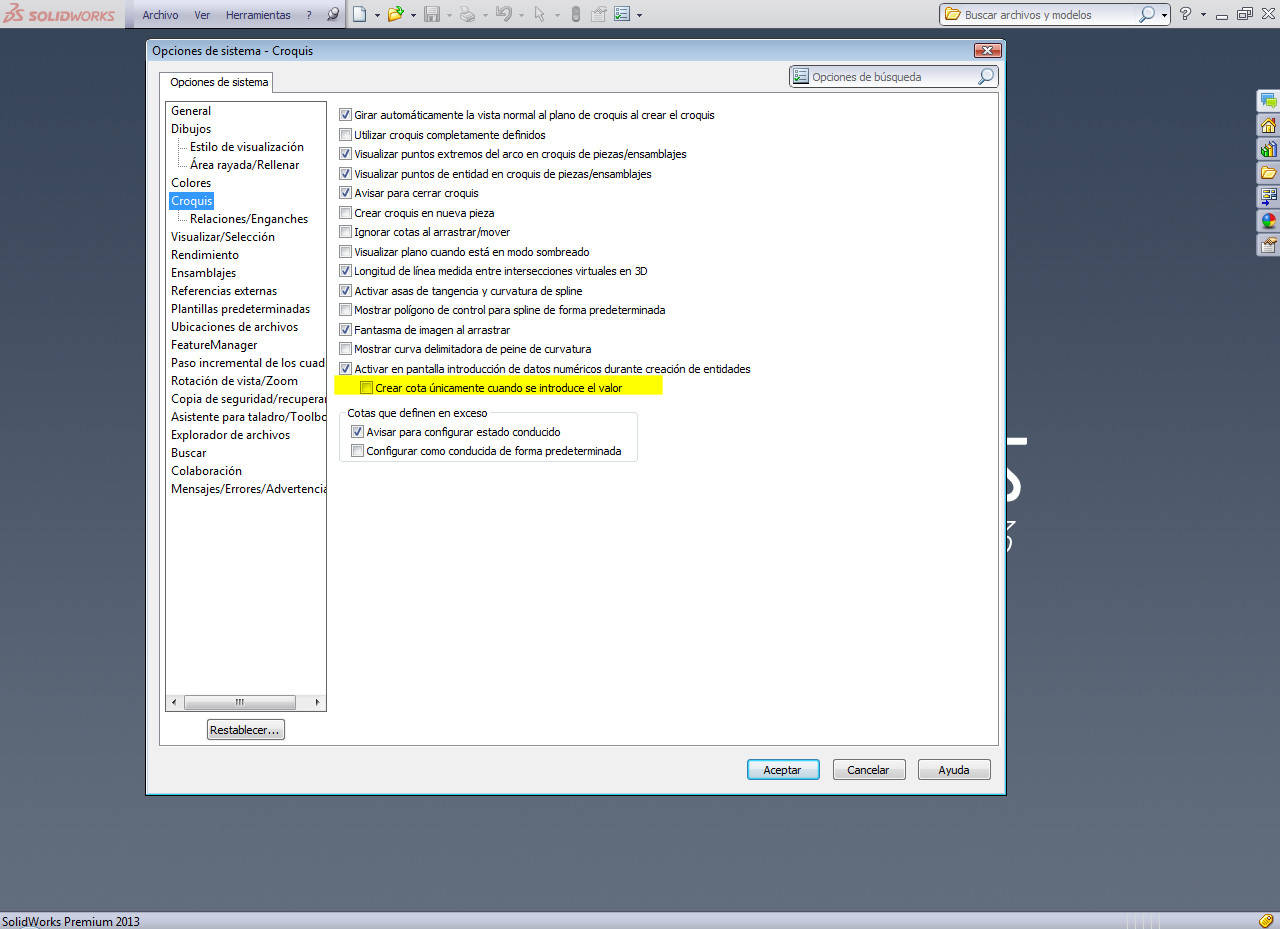Open the dropdown arrow next to Options icon
This screenshot has width=1280, height=929.
tap(640, 15)
